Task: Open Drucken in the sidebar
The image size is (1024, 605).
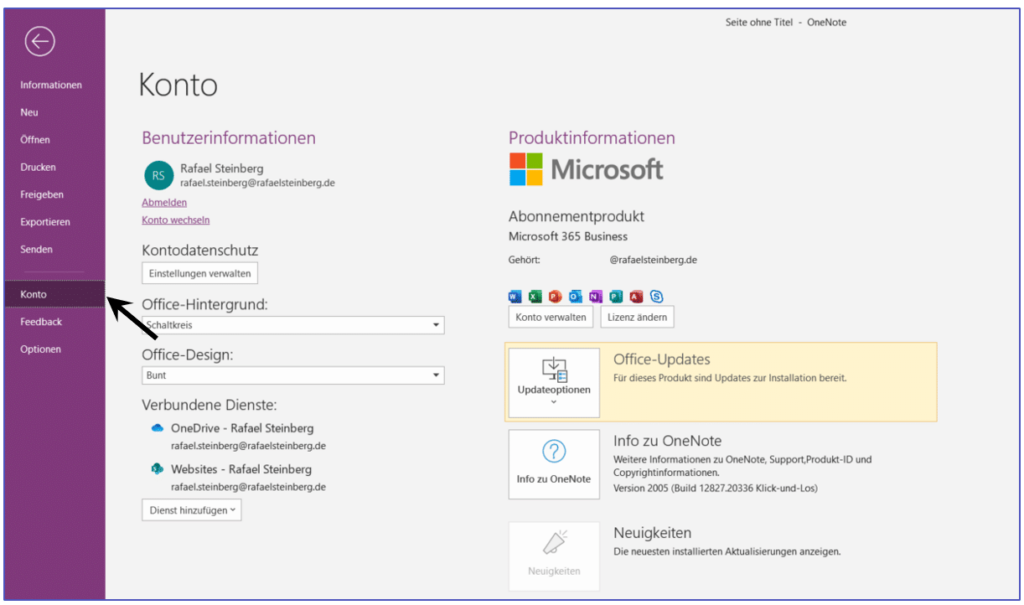Action: tap(38, 167)
